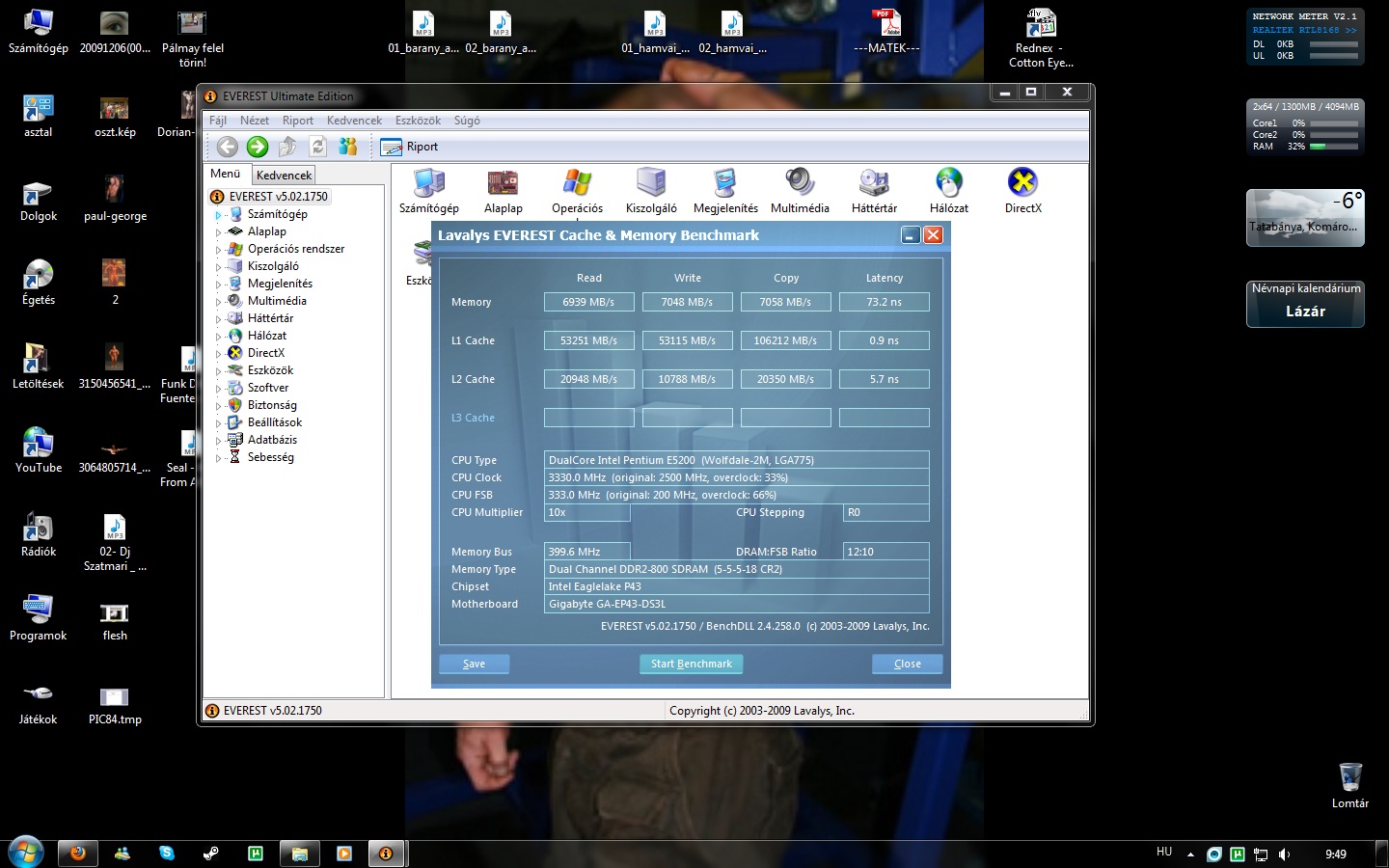Select Eszközök in the tree
The image size is (1389, 868).
pos(270,370)
